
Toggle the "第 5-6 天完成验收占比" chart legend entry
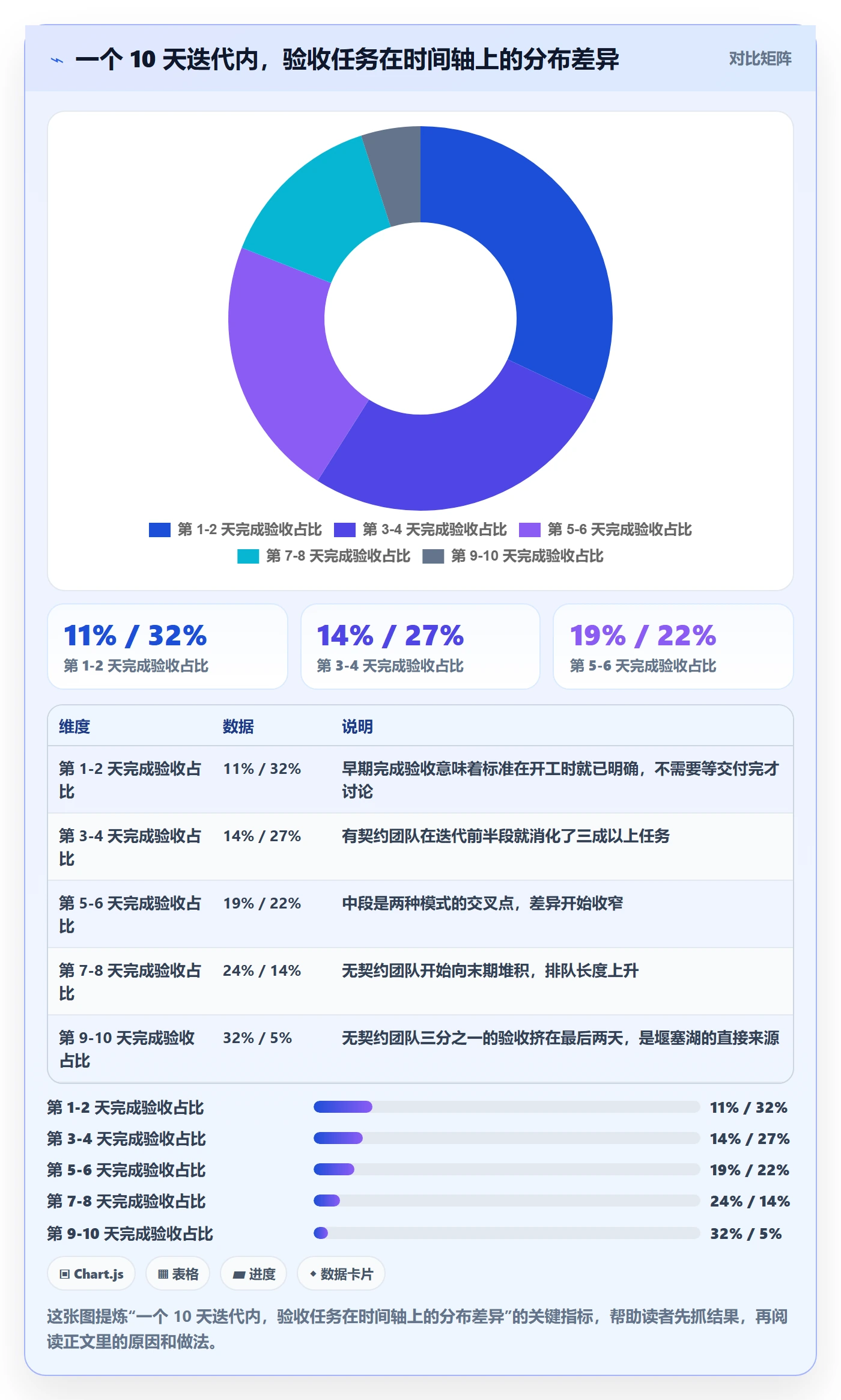(606, 529)
